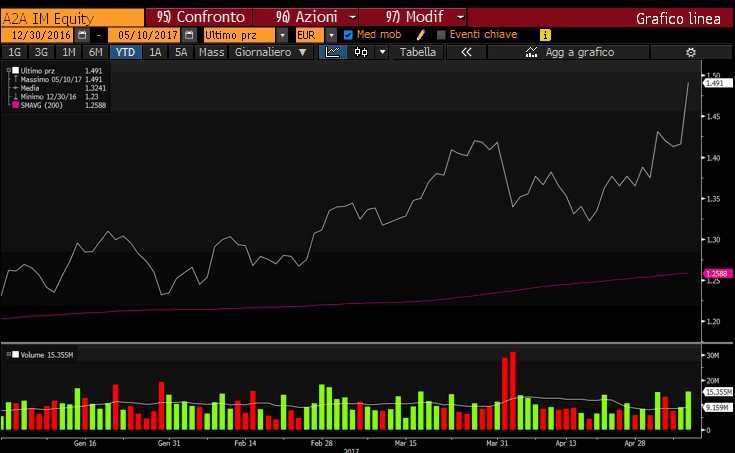Click the Massimo high marker icon in legend
Screen dimensions: 735x453
click(15, 79)
